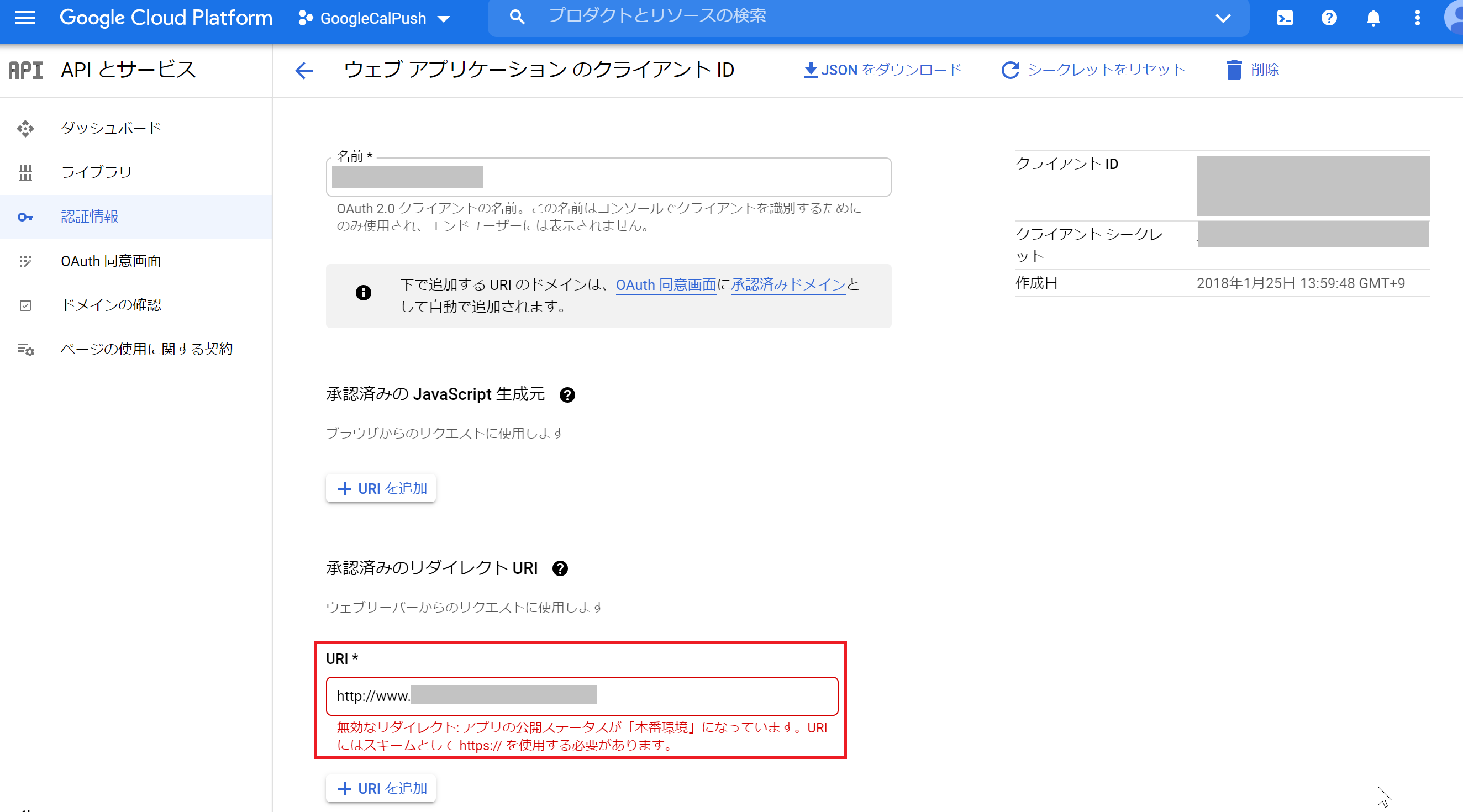This screenshot has height=812, width=1463.
Task: Click the help question mark icon in header
Action: [1329, 18]
